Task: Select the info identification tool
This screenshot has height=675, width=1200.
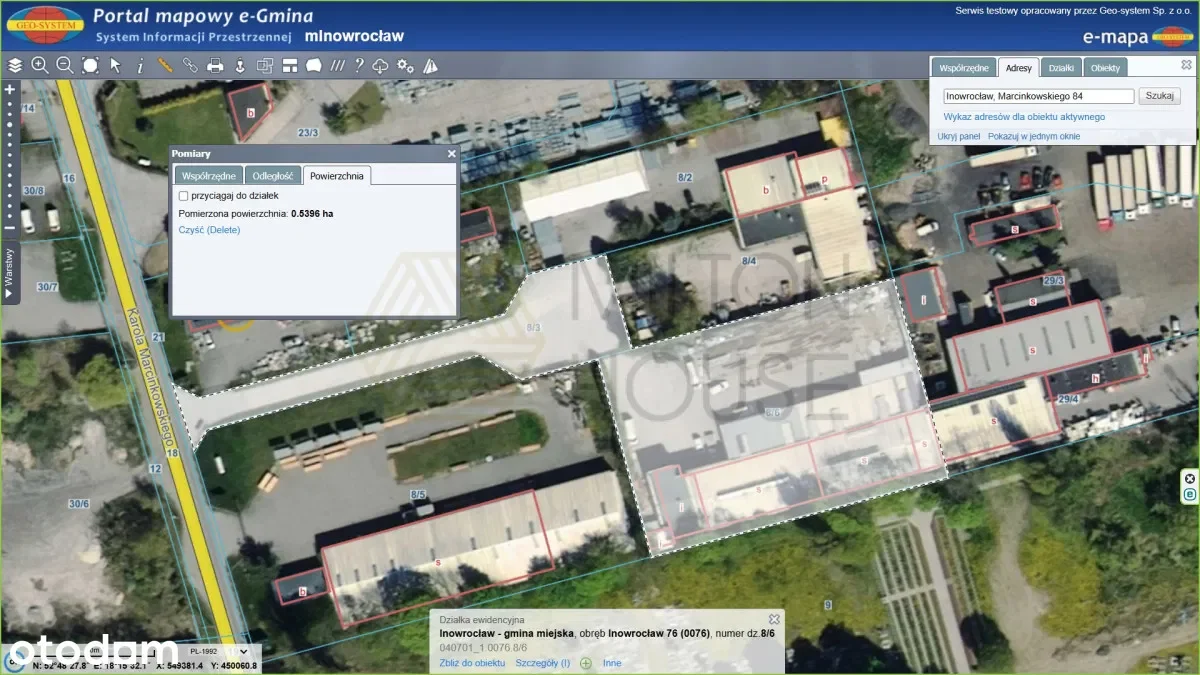Action: coord(140,66)
